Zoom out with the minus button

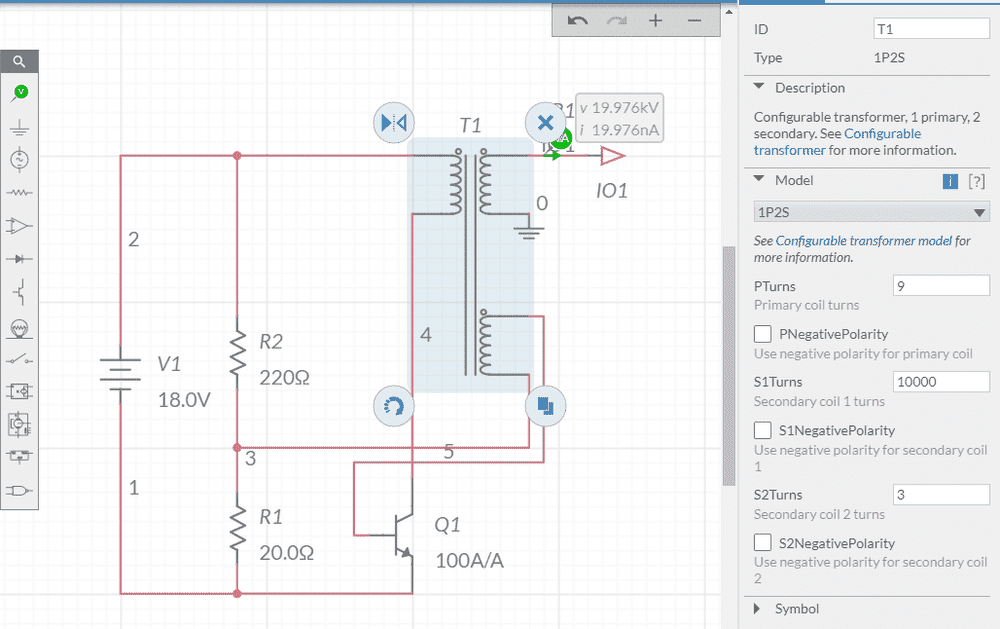(x=694, y=21)
